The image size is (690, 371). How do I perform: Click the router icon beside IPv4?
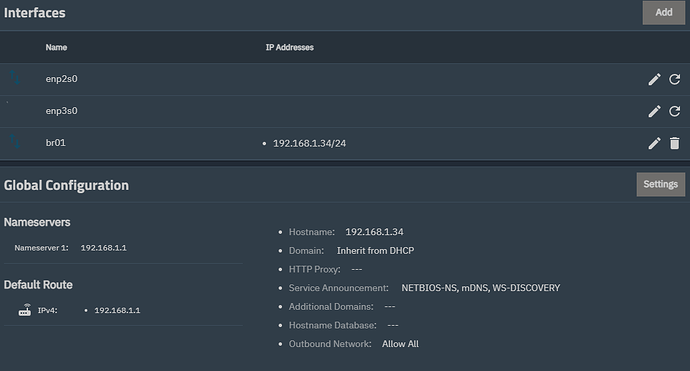pyautogui.click(x=25, y=310)
